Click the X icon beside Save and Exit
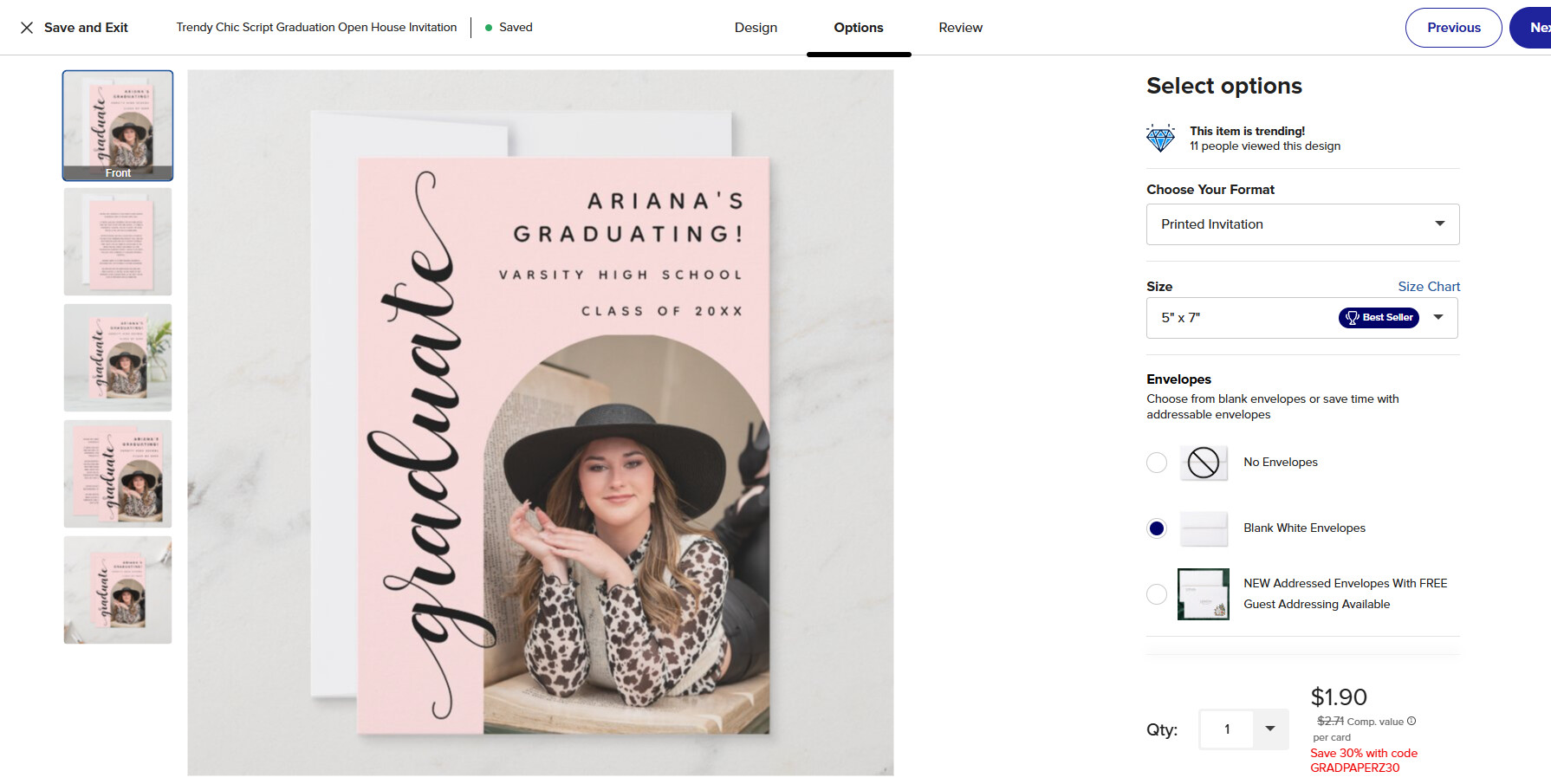The height and width of the screenshot is (784, 1551). point(27,28)
